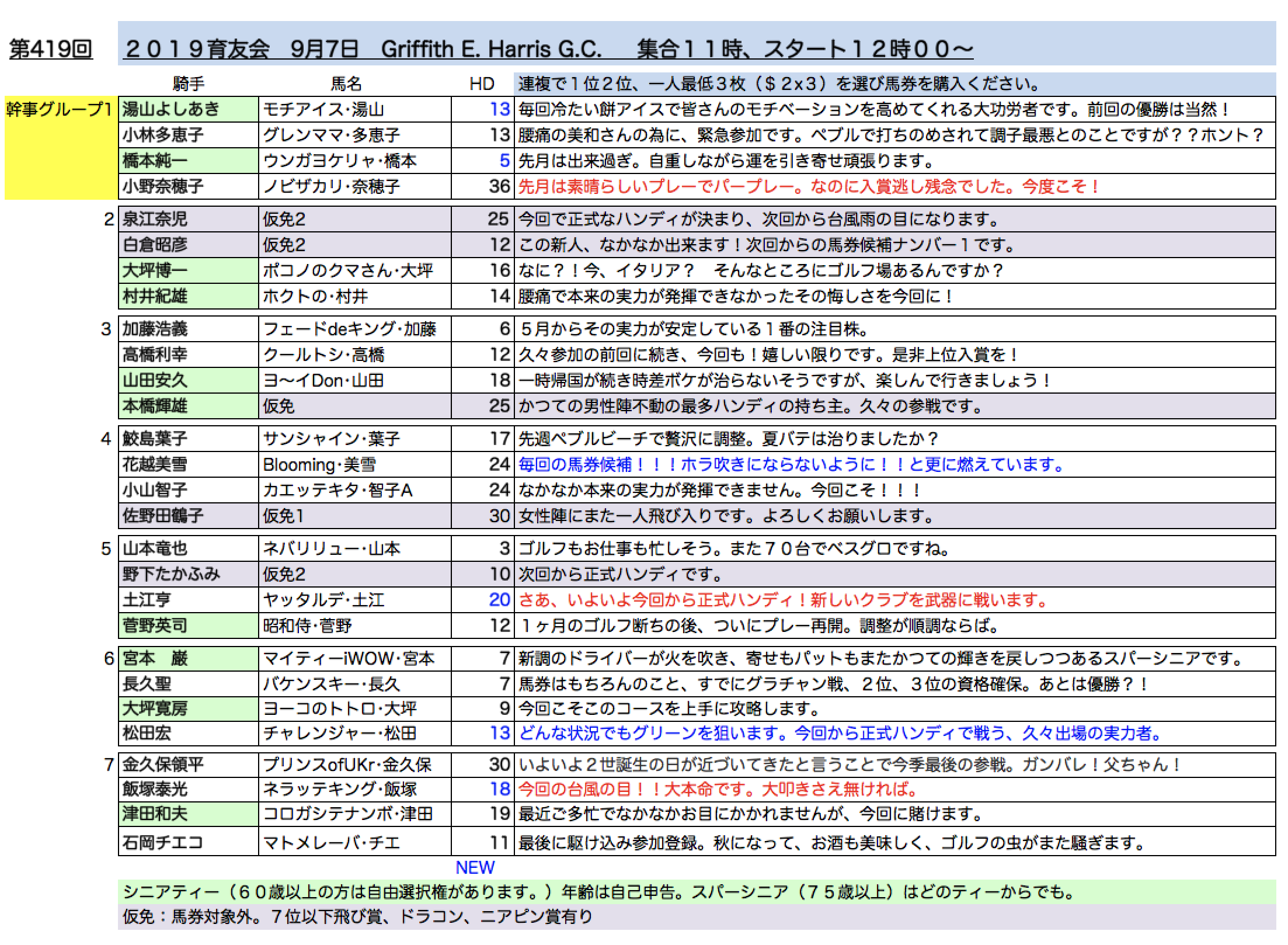Viewport: 1288px width, 945px height.
Task: Select rider cell 大坪博一
Action: point(189,270)
